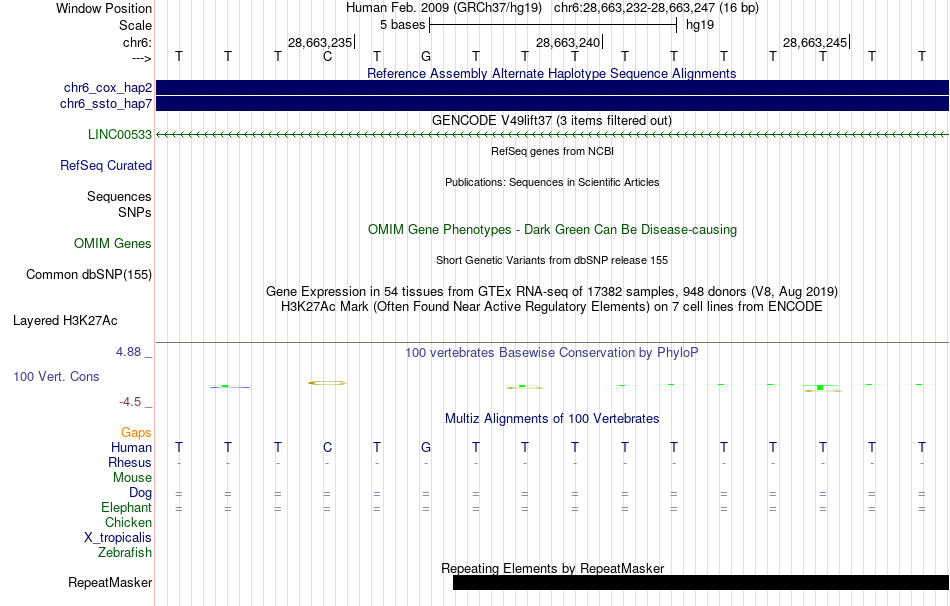Screen dimensions: 950x606
Task: Click the OMIM Gene Phenotypes track title
Action: pos(552,230)
